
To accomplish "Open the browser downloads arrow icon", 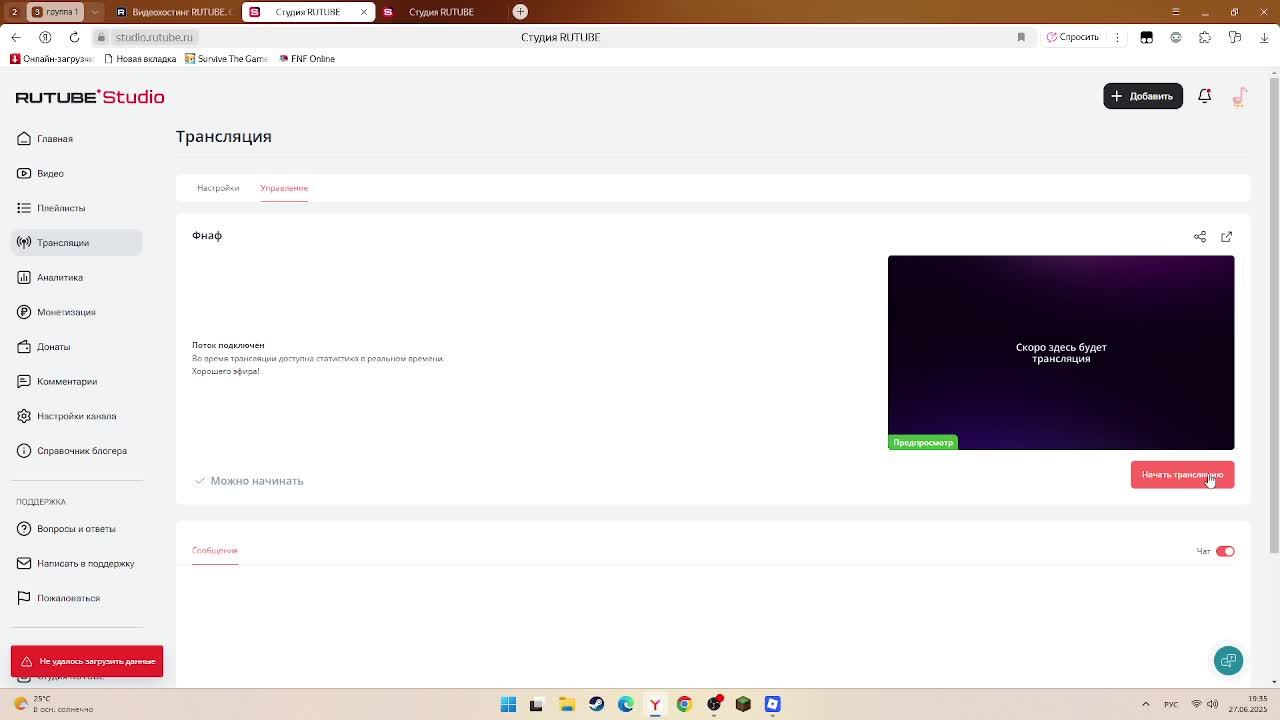I will tap(1264, 37).
